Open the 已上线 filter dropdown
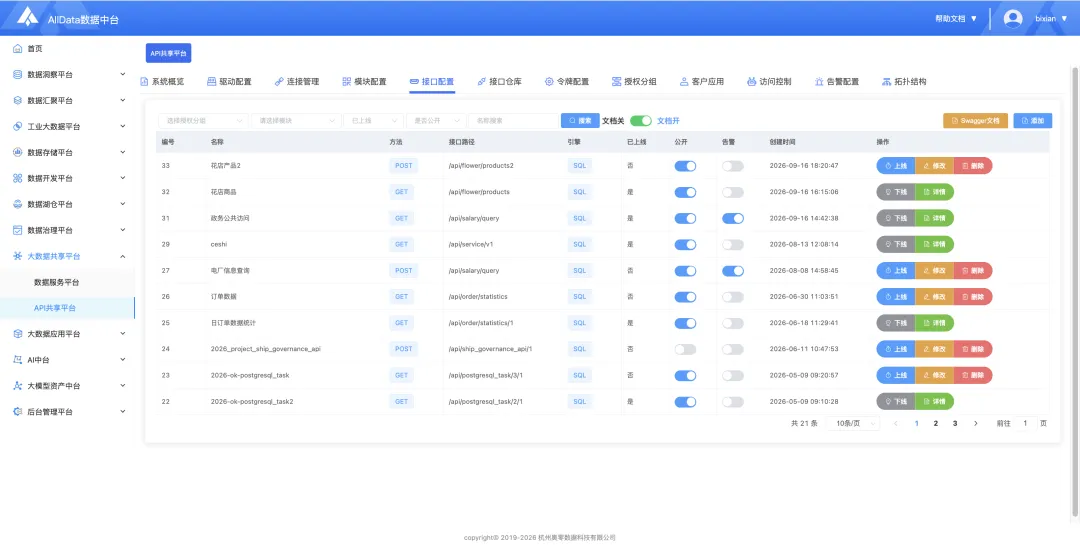 pyautogui.click(x=373, y=121)
